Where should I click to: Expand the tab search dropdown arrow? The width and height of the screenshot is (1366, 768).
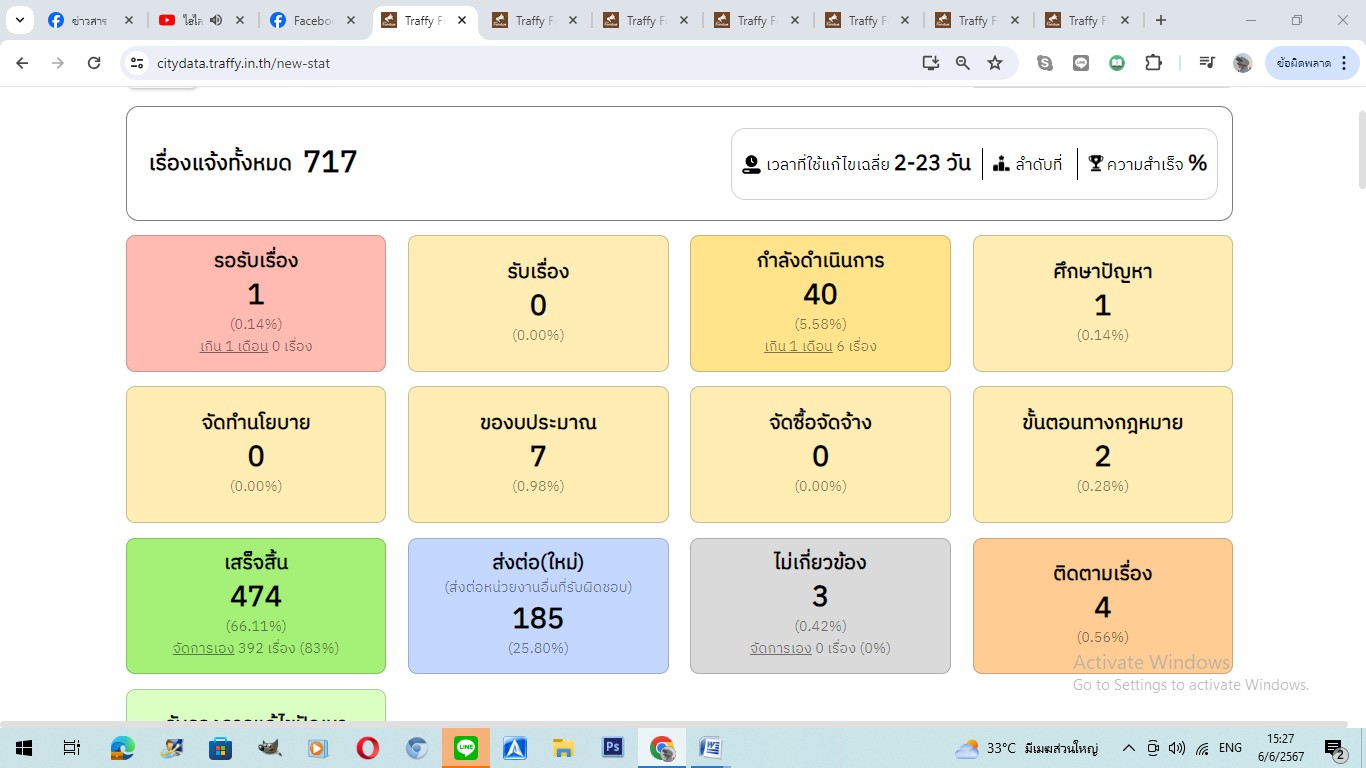pyautogui.click(x=19, y=20)
